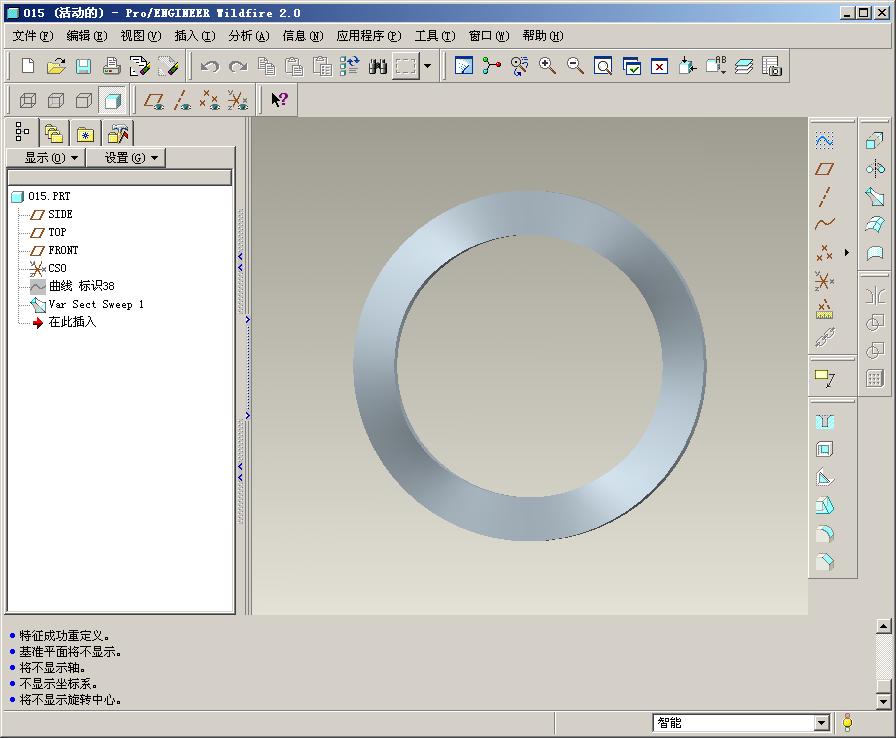Open the 分析(A) menu
Viewport: 896px width, 738px height.
click(x=249, y=36)
